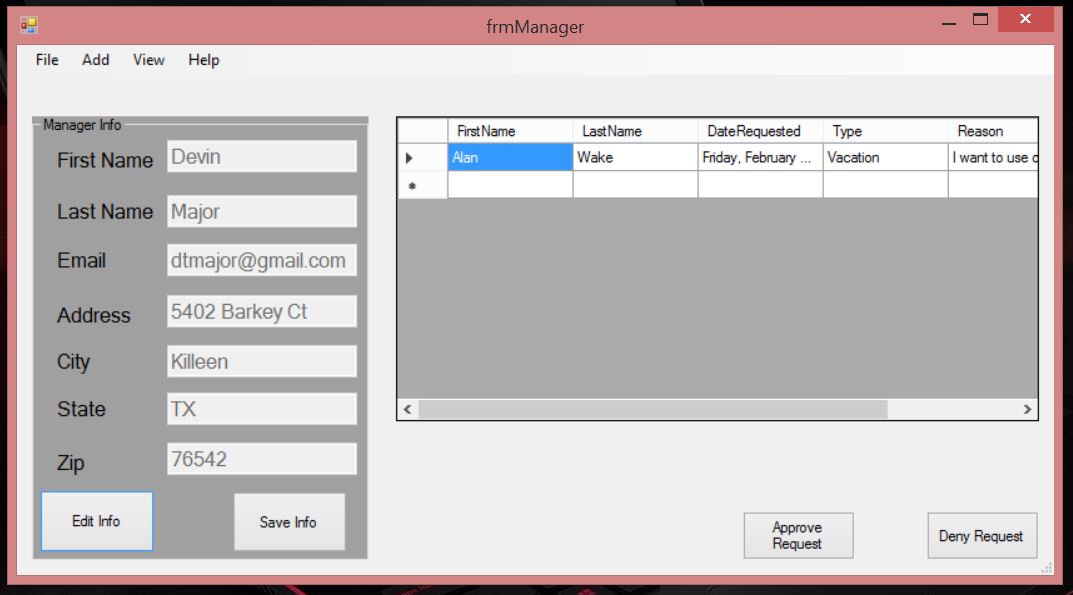Approve the selected request
Viewport: 1073px width, 595px height.
click(798, 536)
